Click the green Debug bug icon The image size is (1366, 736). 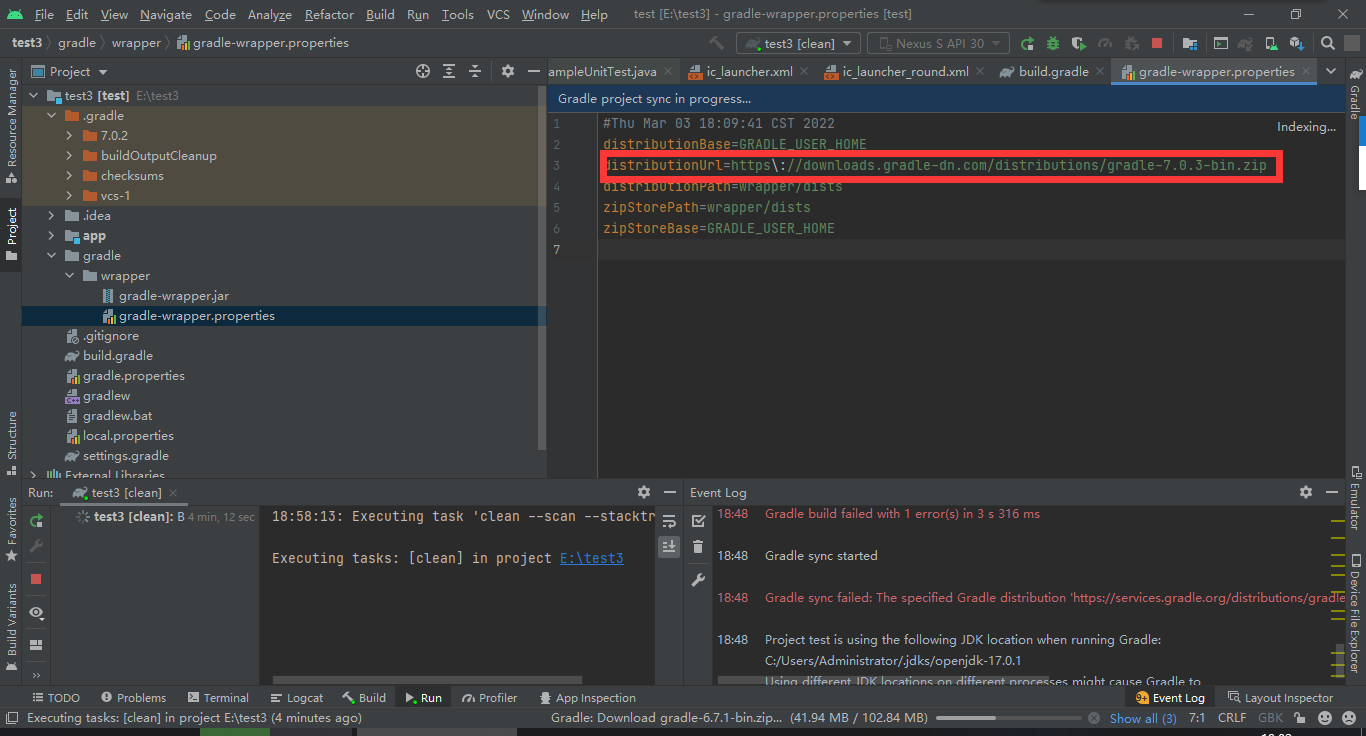click(1053, 43)
